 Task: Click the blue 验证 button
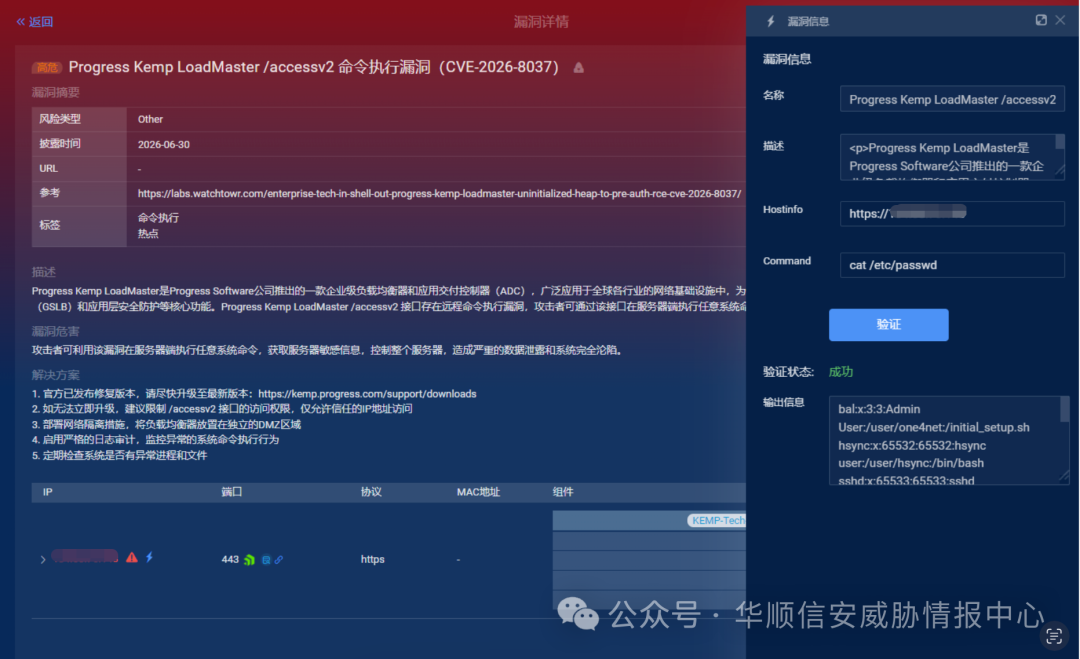[889, 324]
